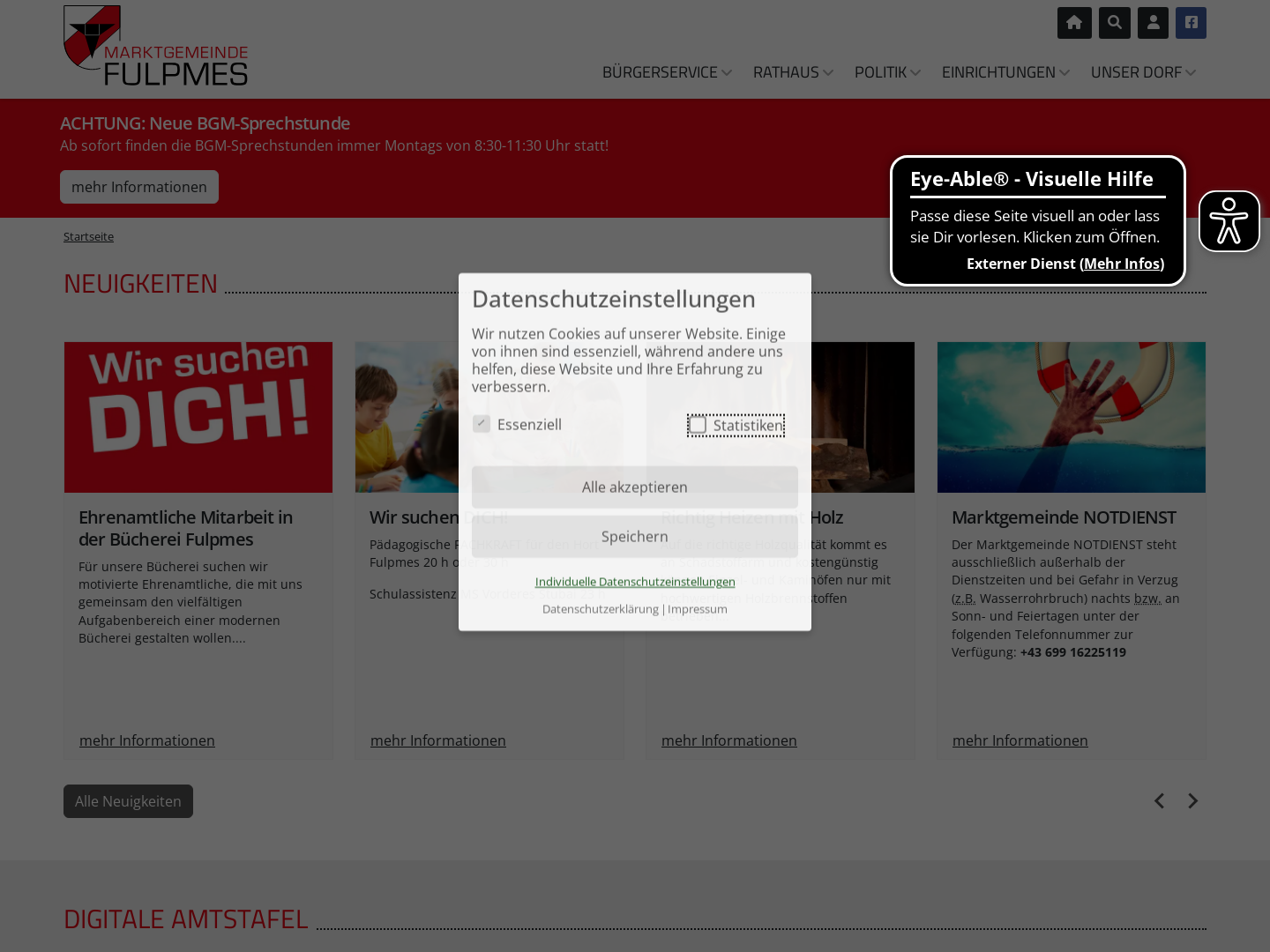Select the Marktgemeinde NOTDIENST heading

[1064, 517]
